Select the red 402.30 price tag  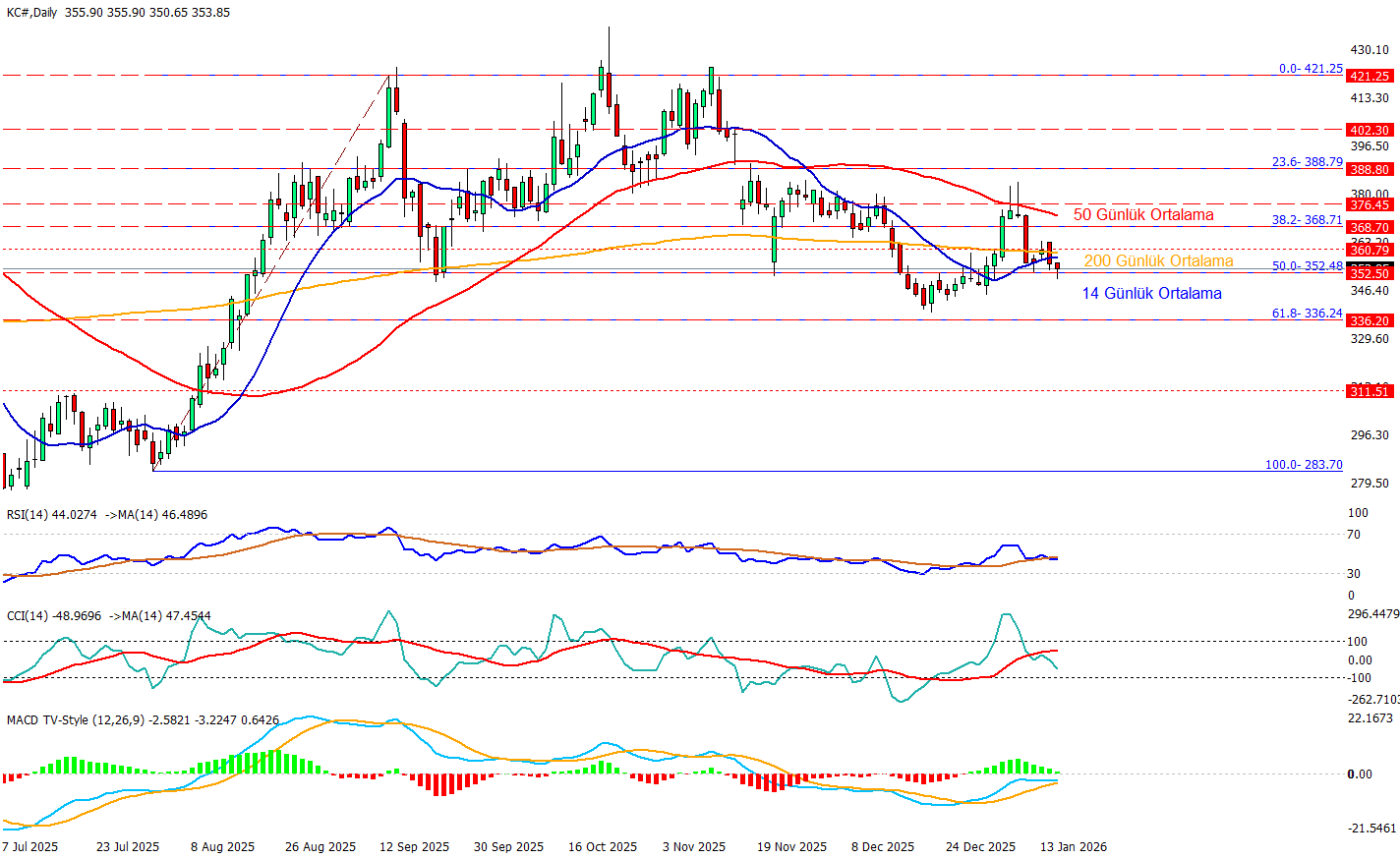click(1370, 131)
